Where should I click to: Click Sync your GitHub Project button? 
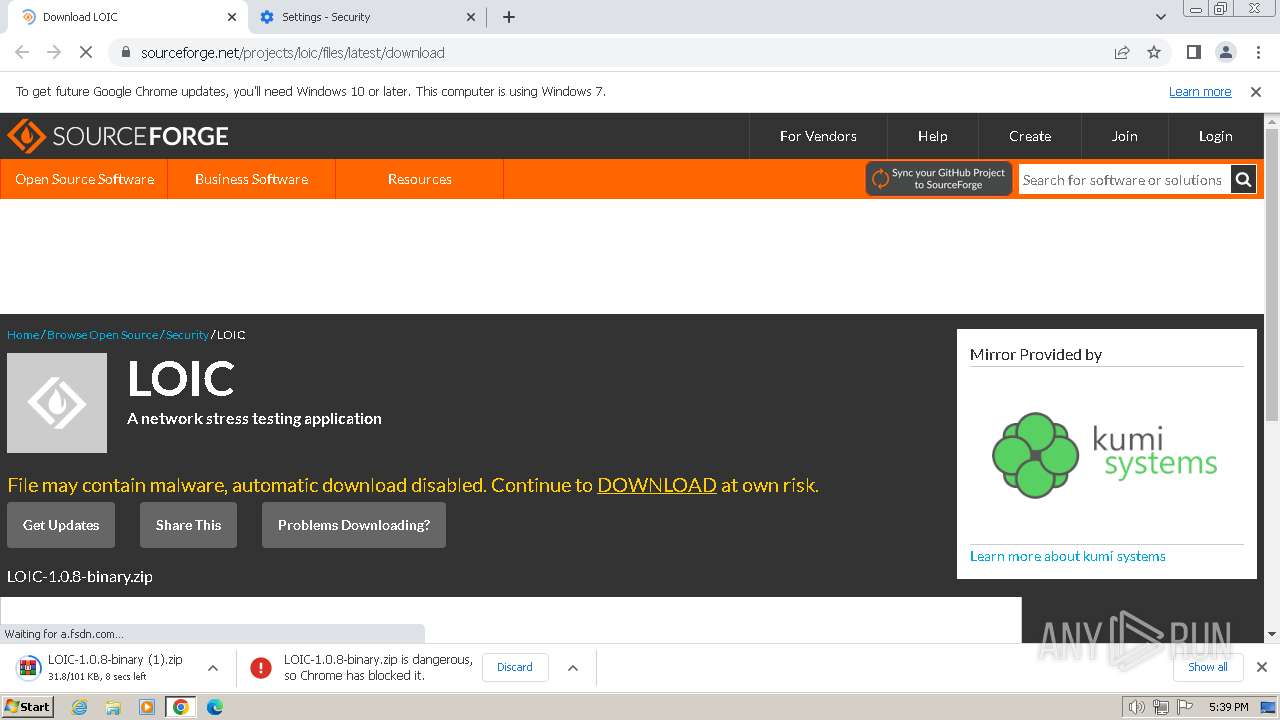pyautogui.click(x=939, y=179)
